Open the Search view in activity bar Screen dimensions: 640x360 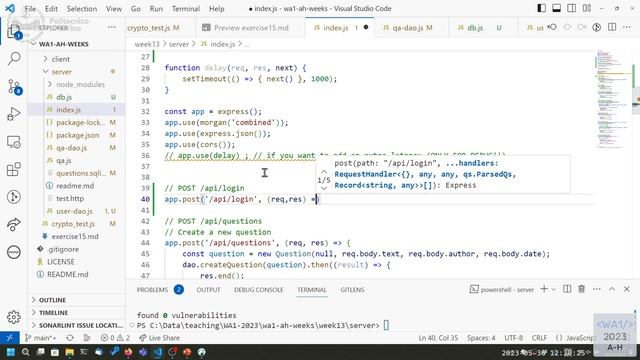[14, 58]
